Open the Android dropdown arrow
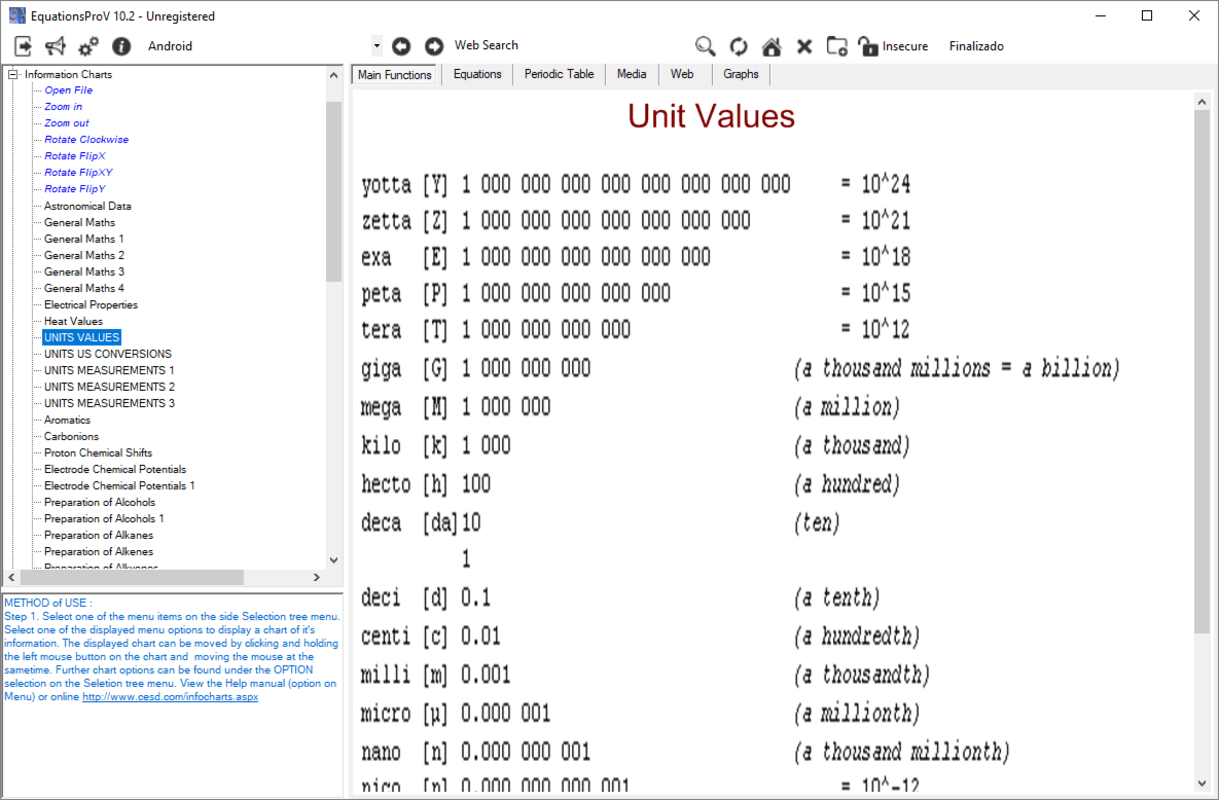 [377, 46]
